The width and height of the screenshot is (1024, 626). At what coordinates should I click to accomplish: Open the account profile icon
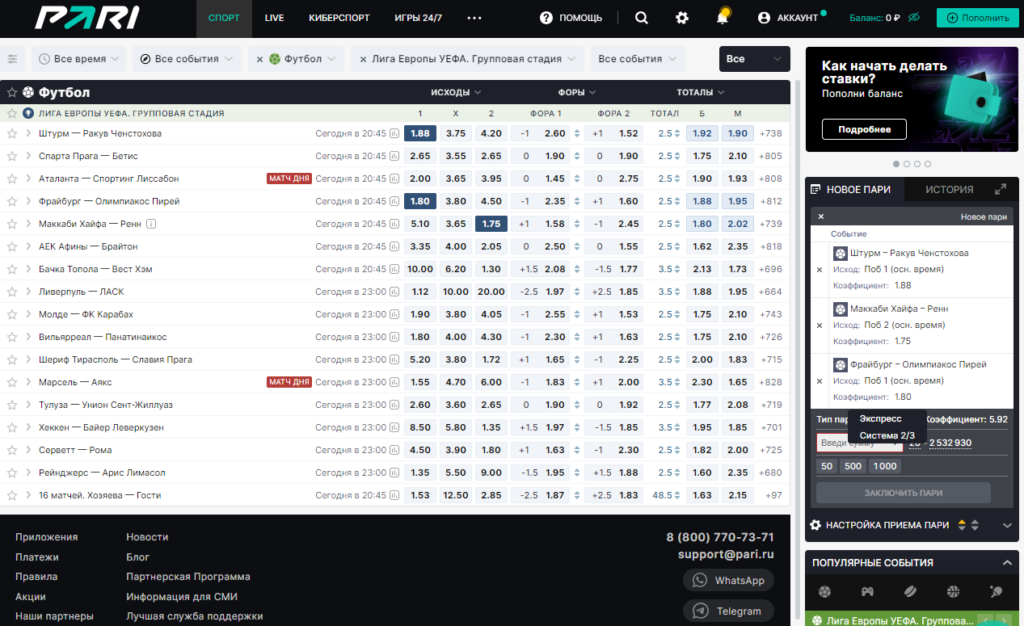(x=763, y=18)
